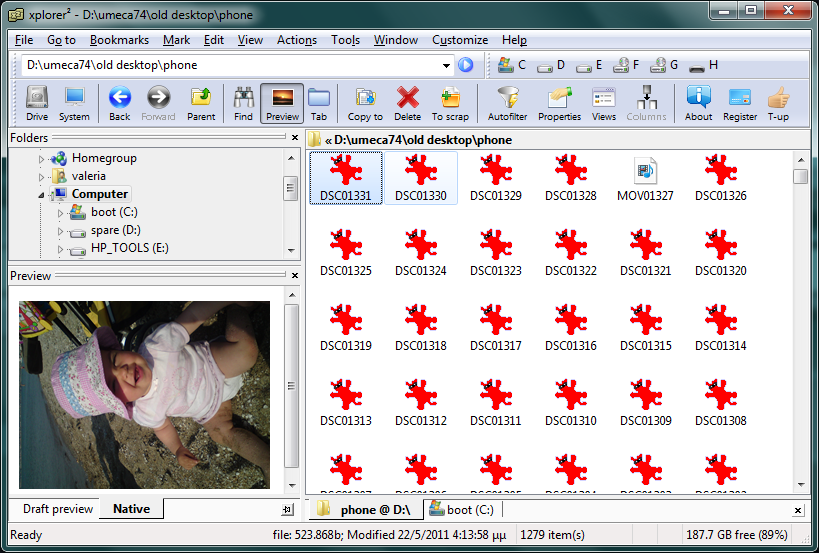
Task: Go Back with the blue arrow
Action: [x=120, y=103]
